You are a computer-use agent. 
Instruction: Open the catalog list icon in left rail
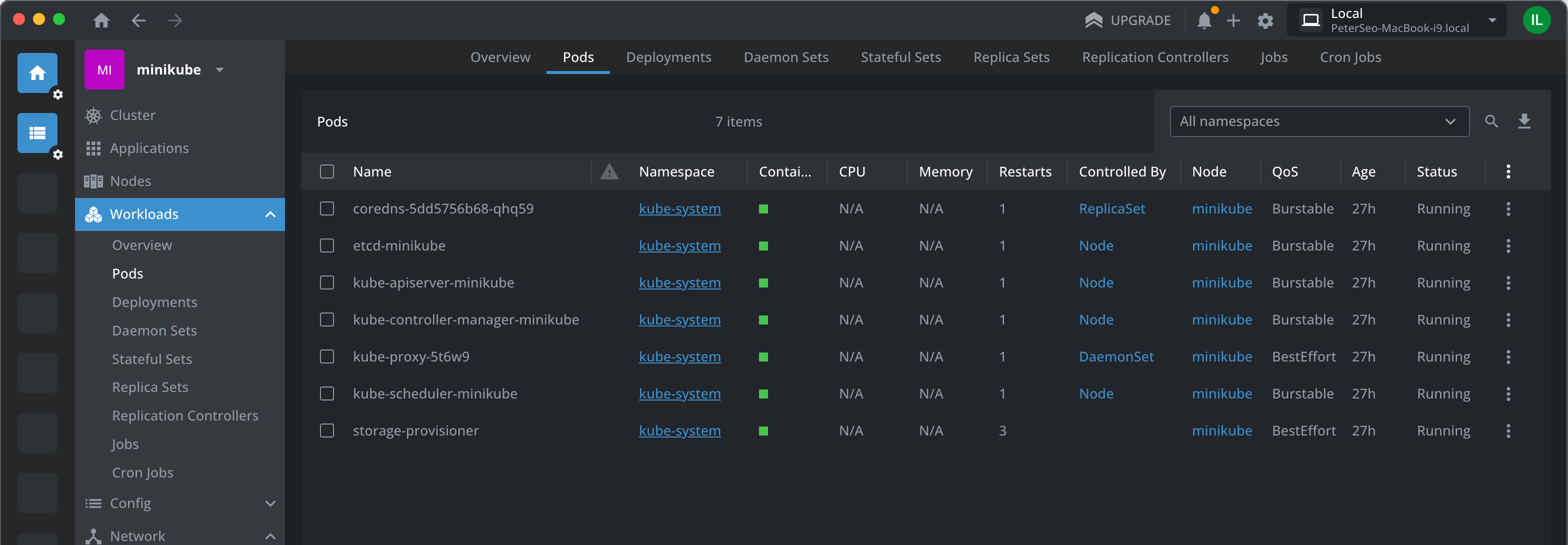click(37, 132)
